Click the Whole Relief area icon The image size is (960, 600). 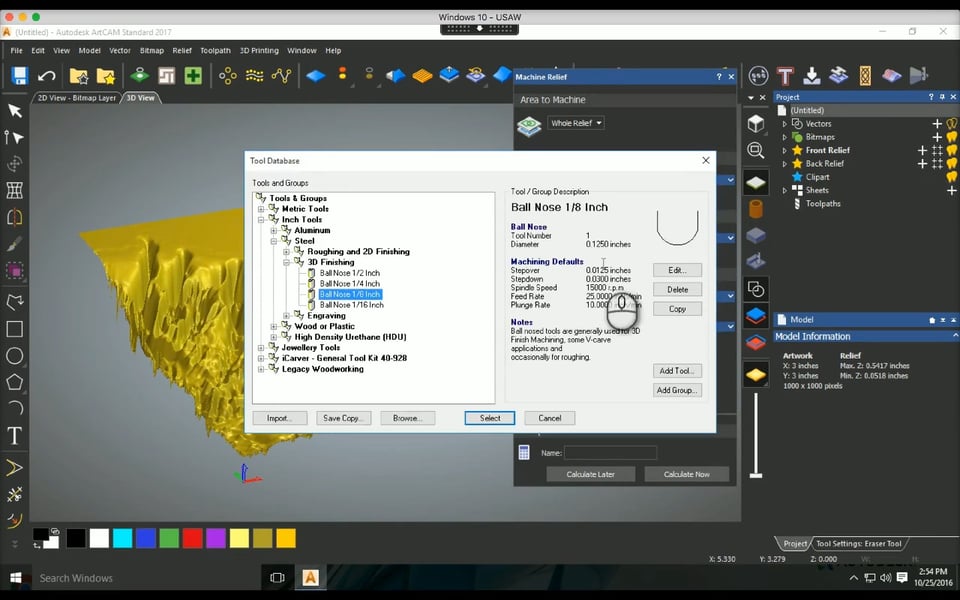pos(529,126)
